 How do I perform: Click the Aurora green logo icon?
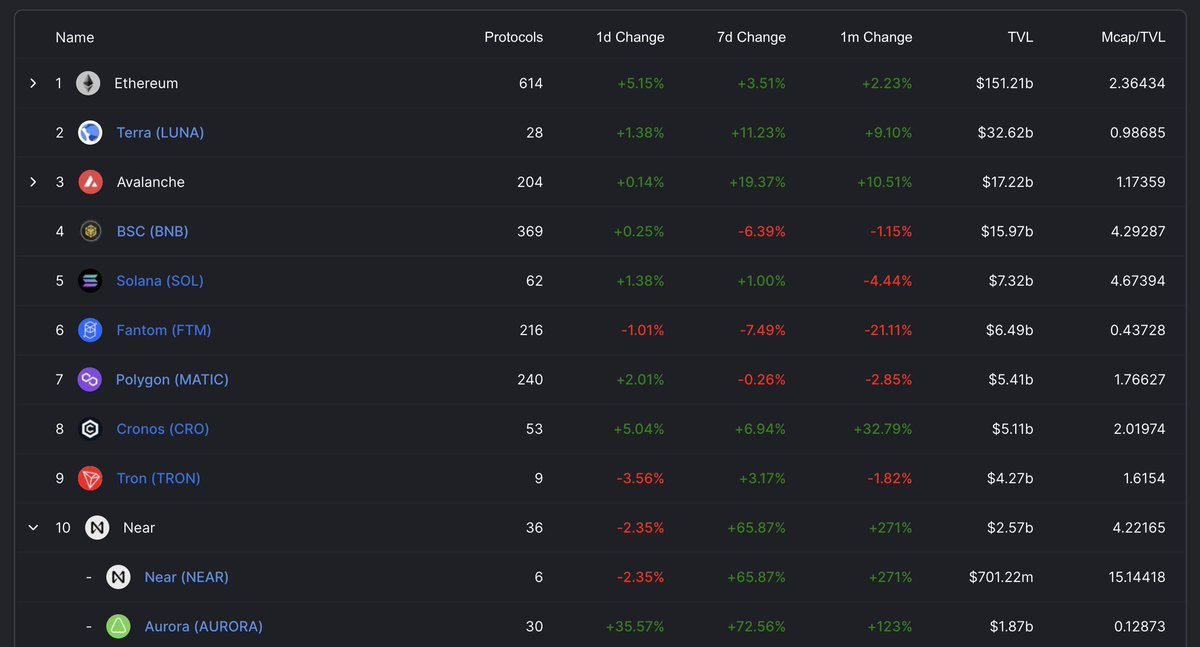118,627
